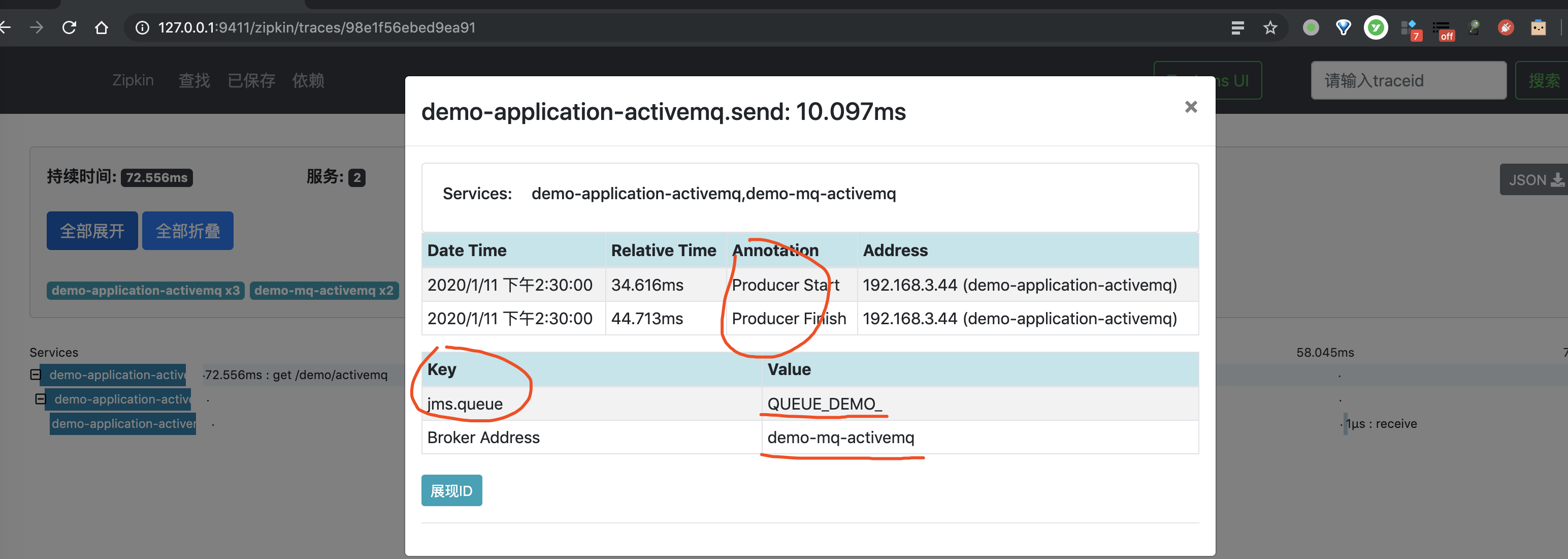This screenshot has width=1568, height=559.
Task: Click the green Y extension icon
Action: point(1375,27)
